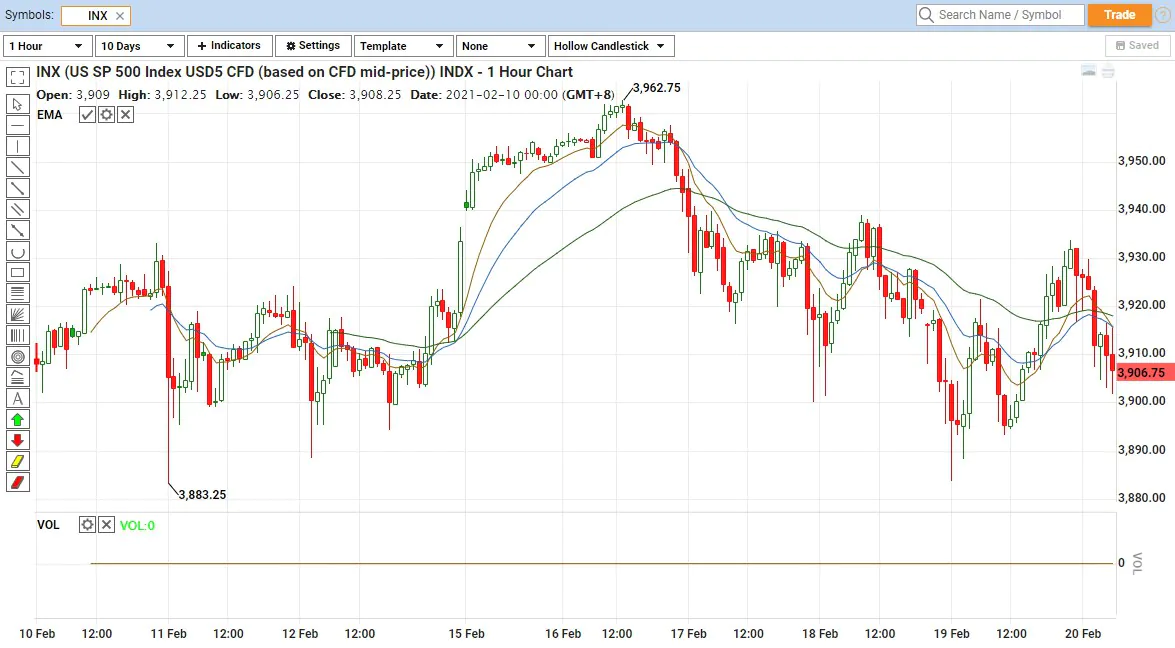Screen dimensions: 1175x648
Task: Open EMA indicator gear settings
Action: tap(106, 115)
